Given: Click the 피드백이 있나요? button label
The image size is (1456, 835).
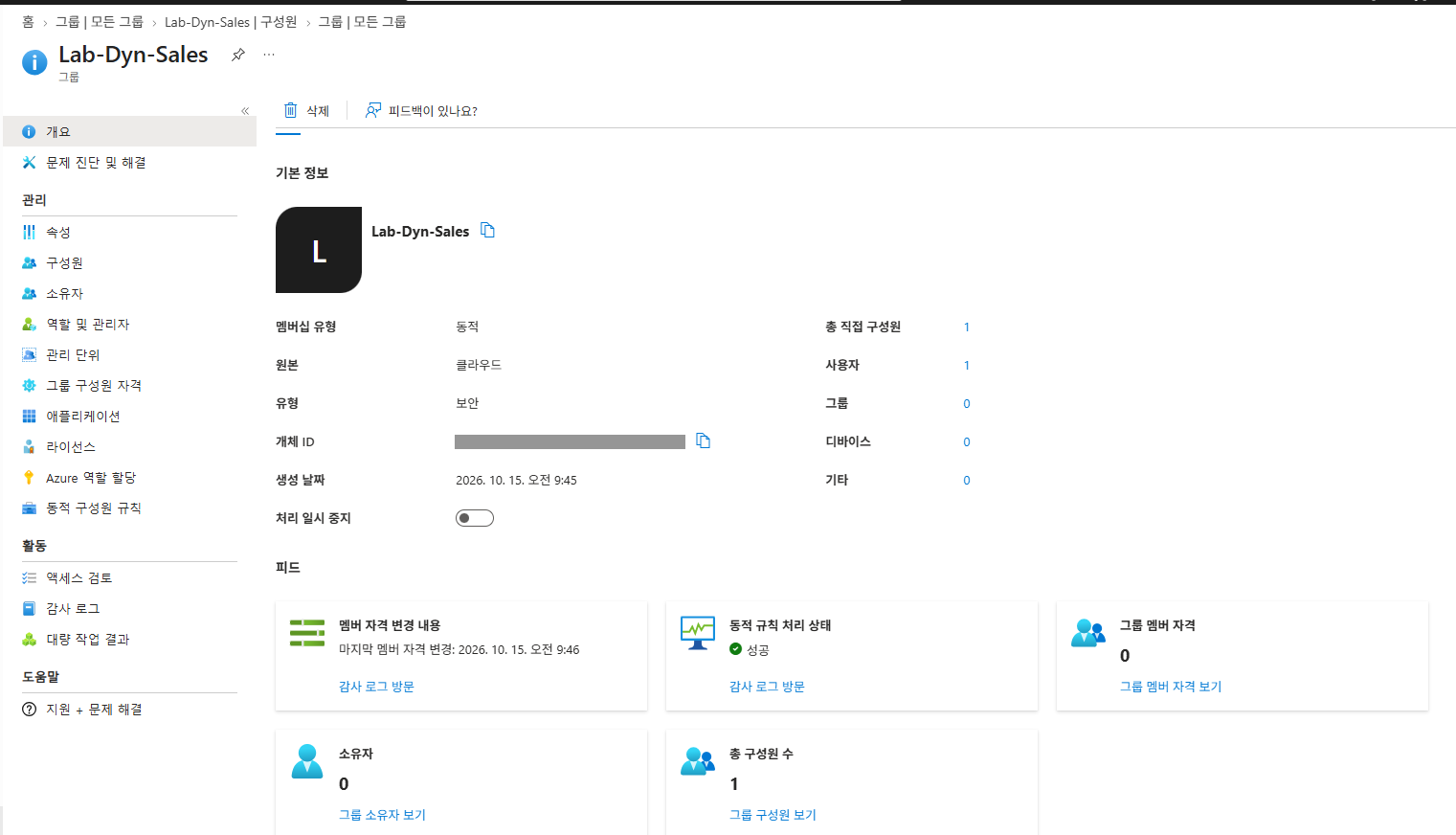Looking at the screenshot, I should point(433,111).
